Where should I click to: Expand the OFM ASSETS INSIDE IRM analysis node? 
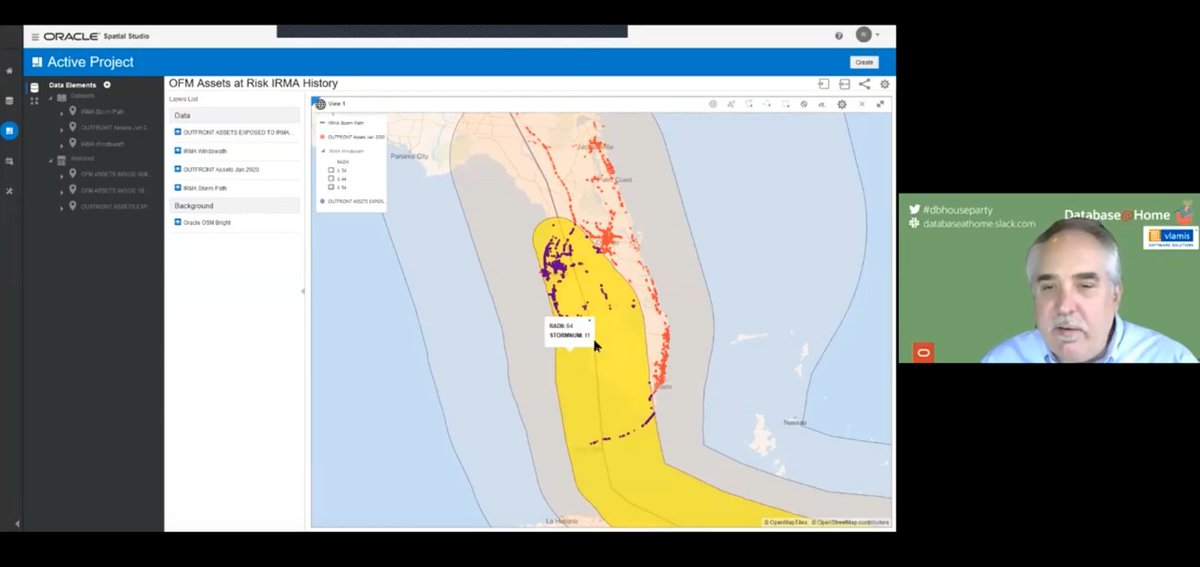click(61, 175)
